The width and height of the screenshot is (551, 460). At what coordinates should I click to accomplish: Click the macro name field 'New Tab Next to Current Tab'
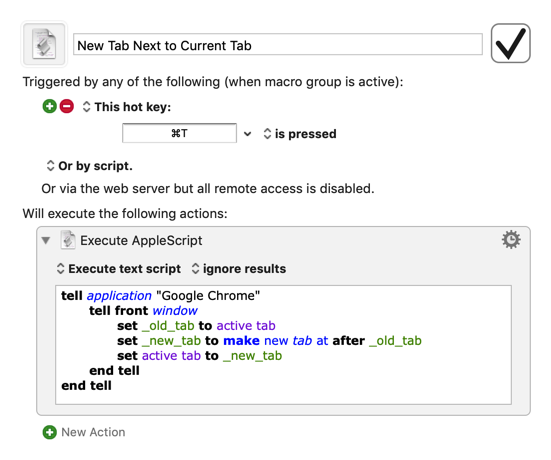coord(278,44)
